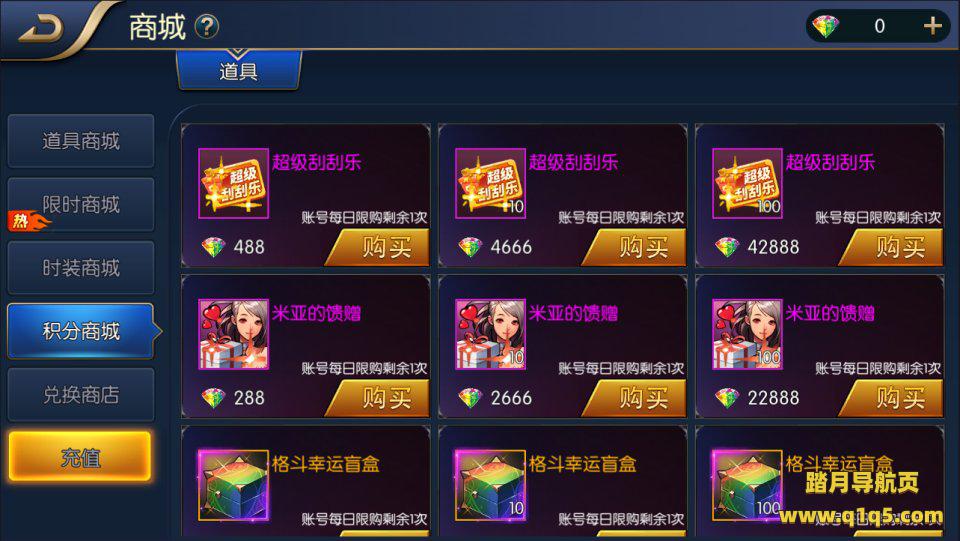Image resolution: width=960 pixels, height=541 pixels.
Task: Buy 超级刮刮乐 for 488 diamonds
Action: 378,247
